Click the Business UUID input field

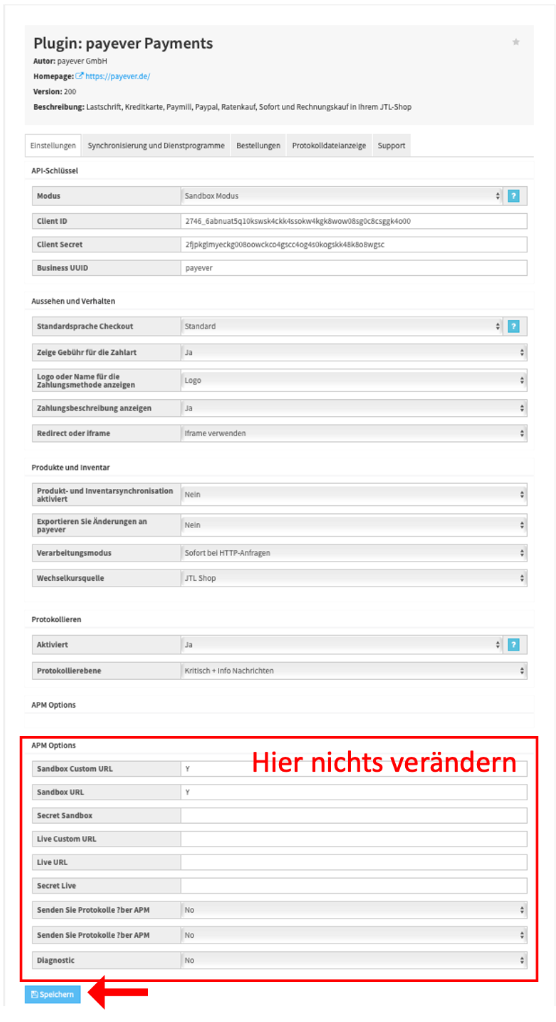pyautogui.click(x=354, y=268)
